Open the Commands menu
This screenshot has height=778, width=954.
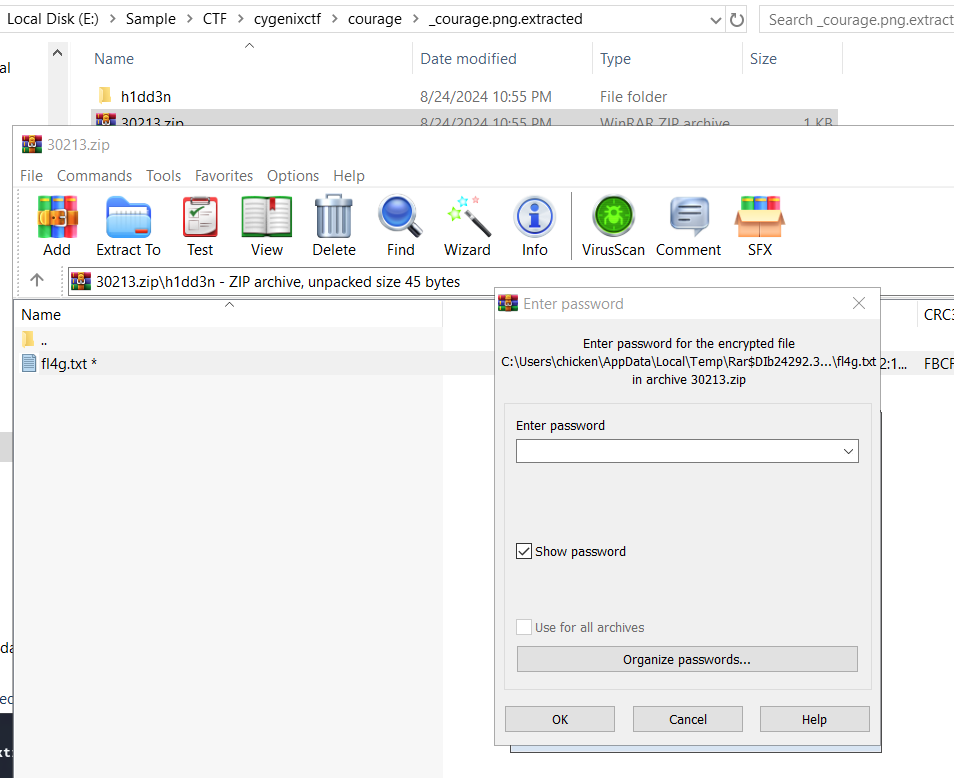point(94,176)
